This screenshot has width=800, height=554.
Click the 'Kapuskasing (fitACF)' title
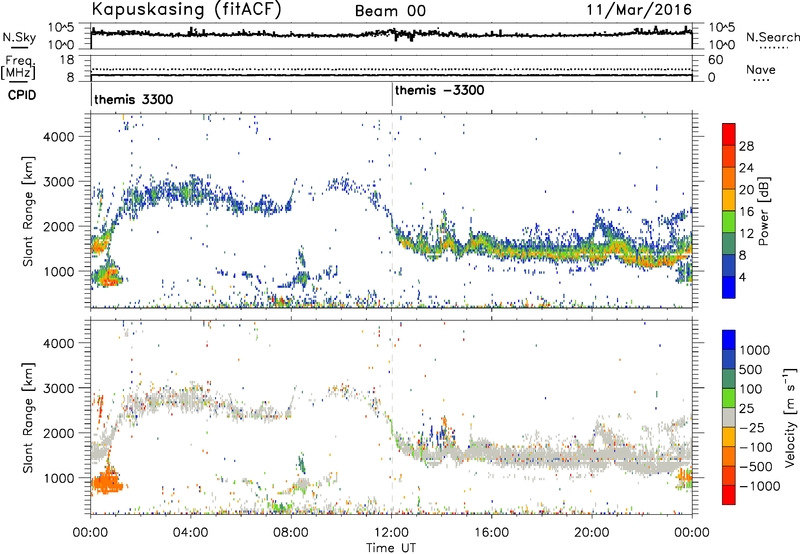pyautogui.click(x=186, y=10)
